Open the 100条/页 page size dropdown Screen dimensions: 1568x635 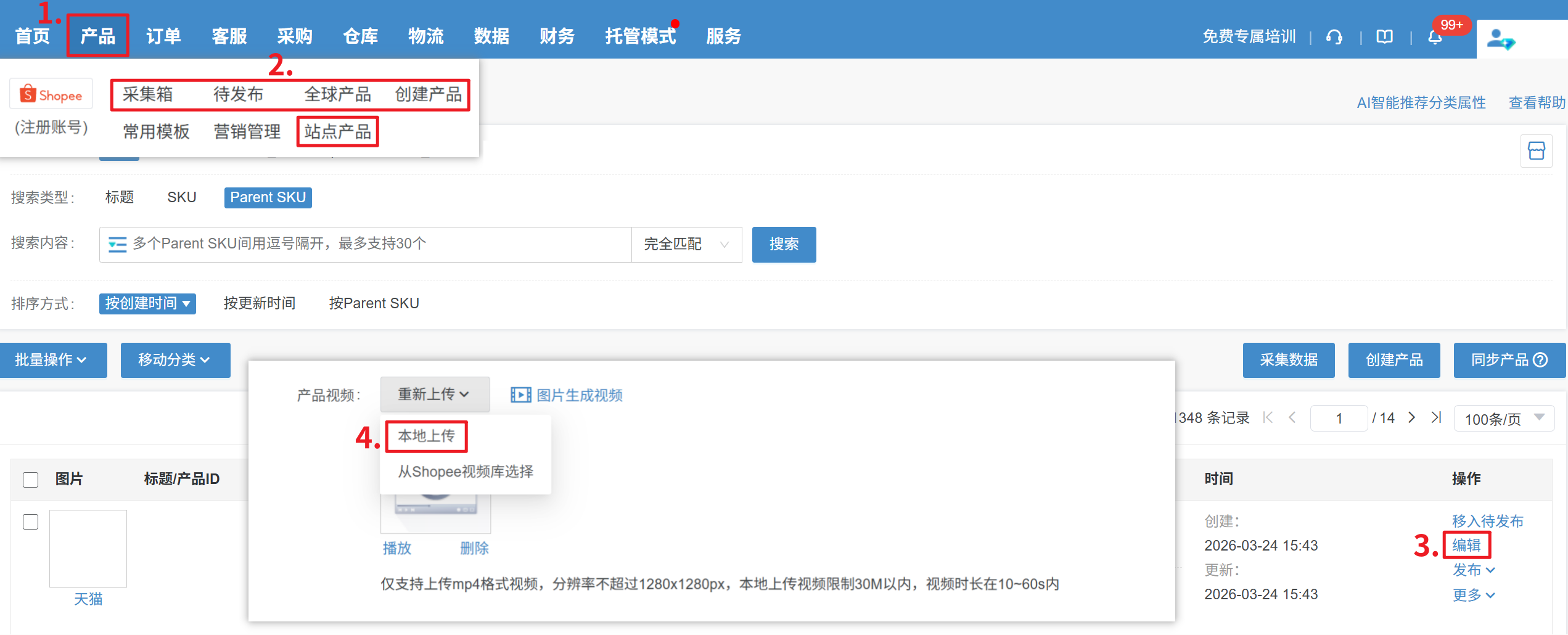tap(1503, 419)
